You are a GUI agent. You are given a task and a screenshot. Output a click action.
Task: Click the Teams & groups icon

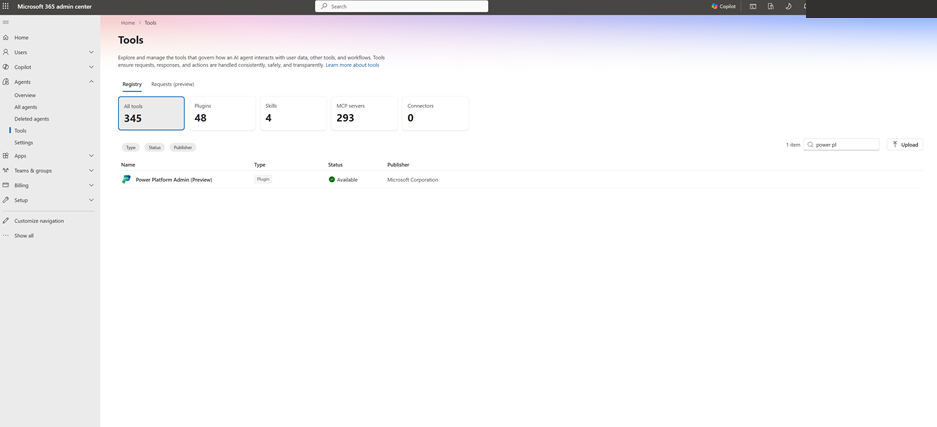click(5, 171)
